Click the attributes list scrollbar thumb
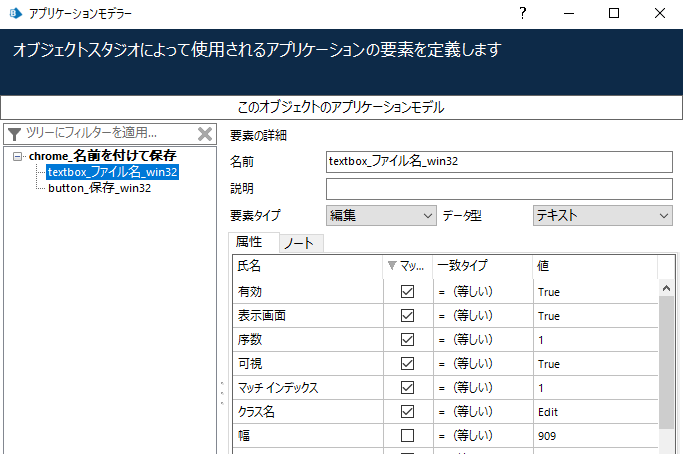This screenshot has width=683, height=454. pos(666,363)
